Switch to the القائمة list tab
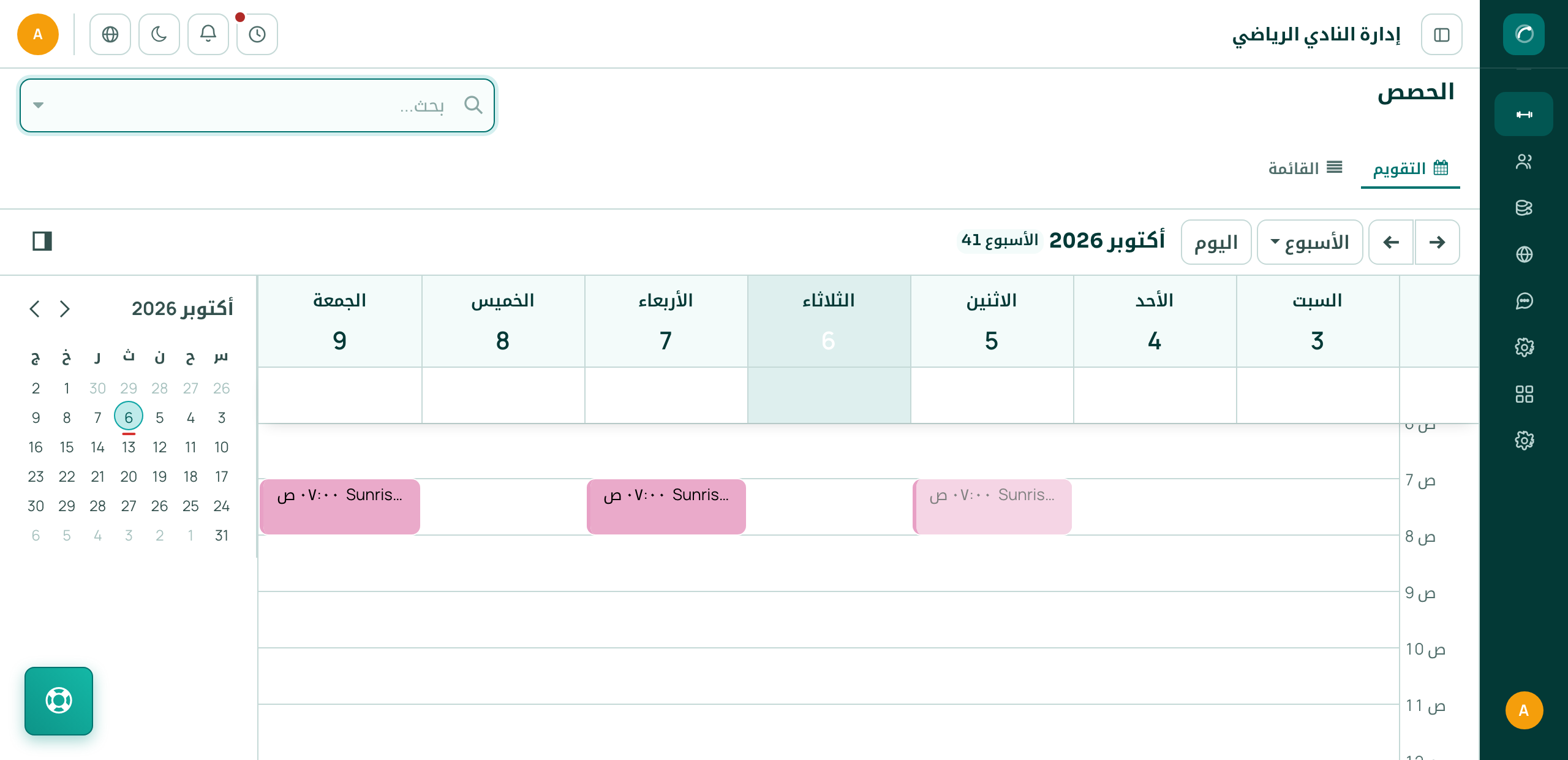The height and width of the screenshot is (760, 1568). [1305, 168]
